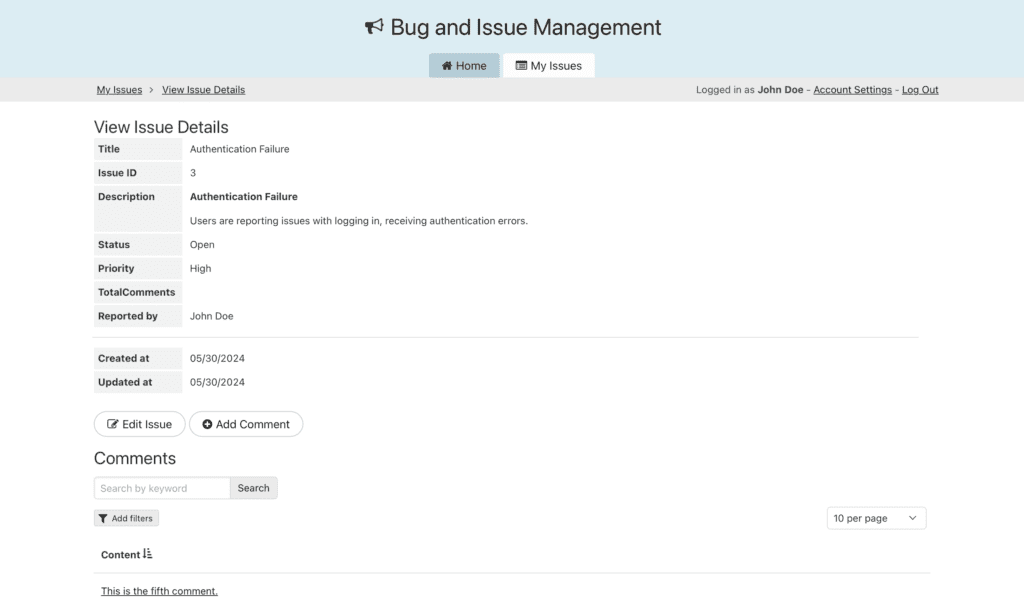Click the Log Out link

920,90
